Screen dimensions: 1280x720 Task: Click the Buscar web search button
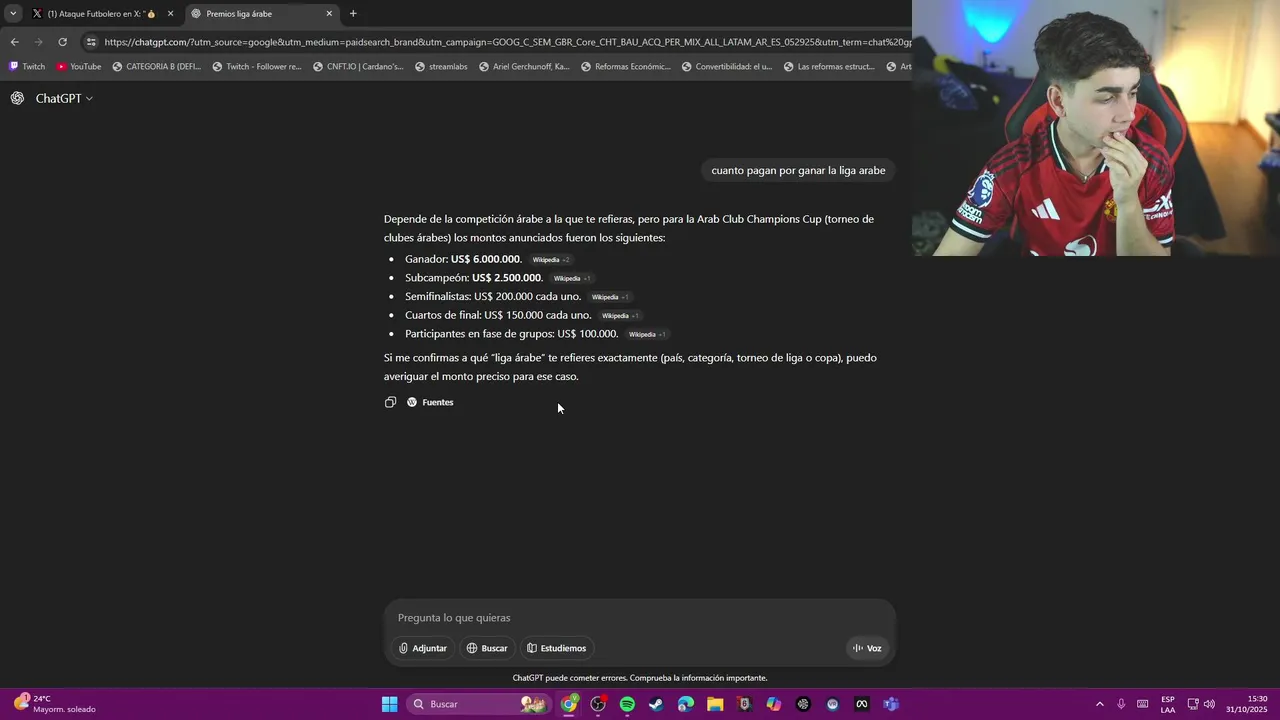pyautogui.click(x=487, y=648)
